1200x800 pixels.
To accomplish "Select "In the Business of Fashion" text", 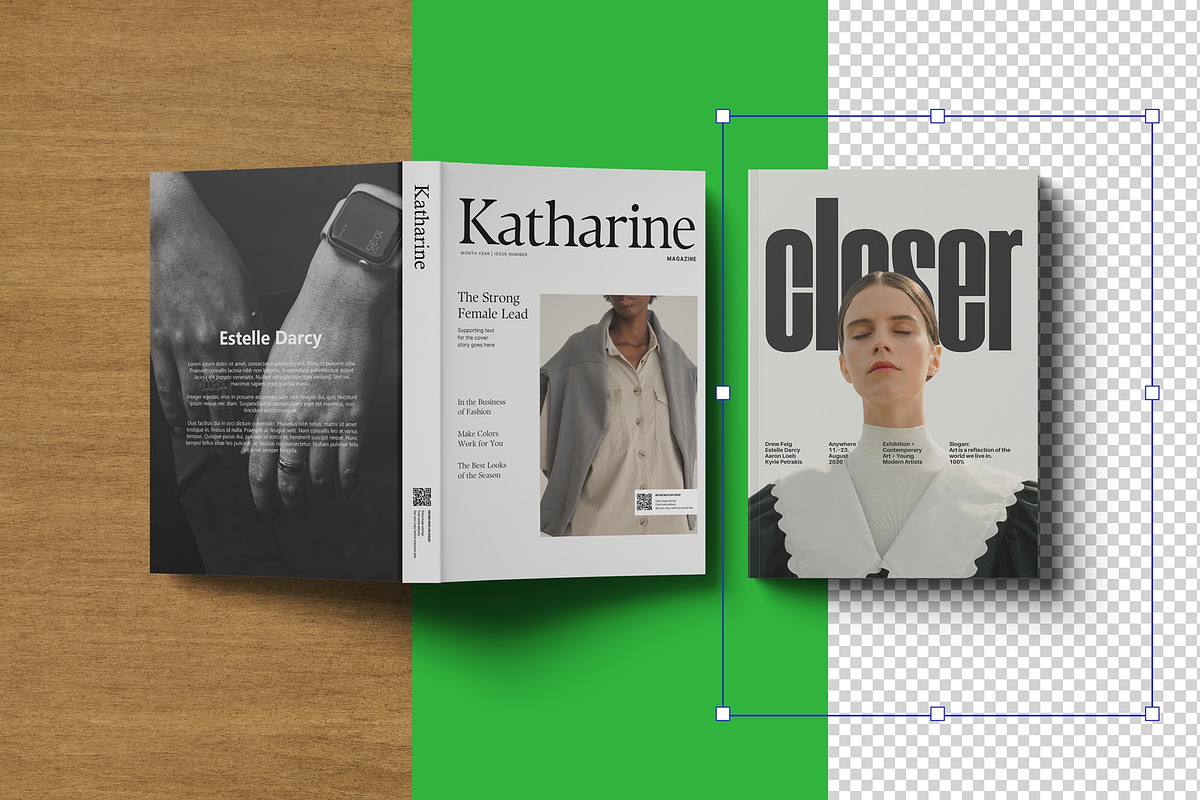I will [482, 407].
